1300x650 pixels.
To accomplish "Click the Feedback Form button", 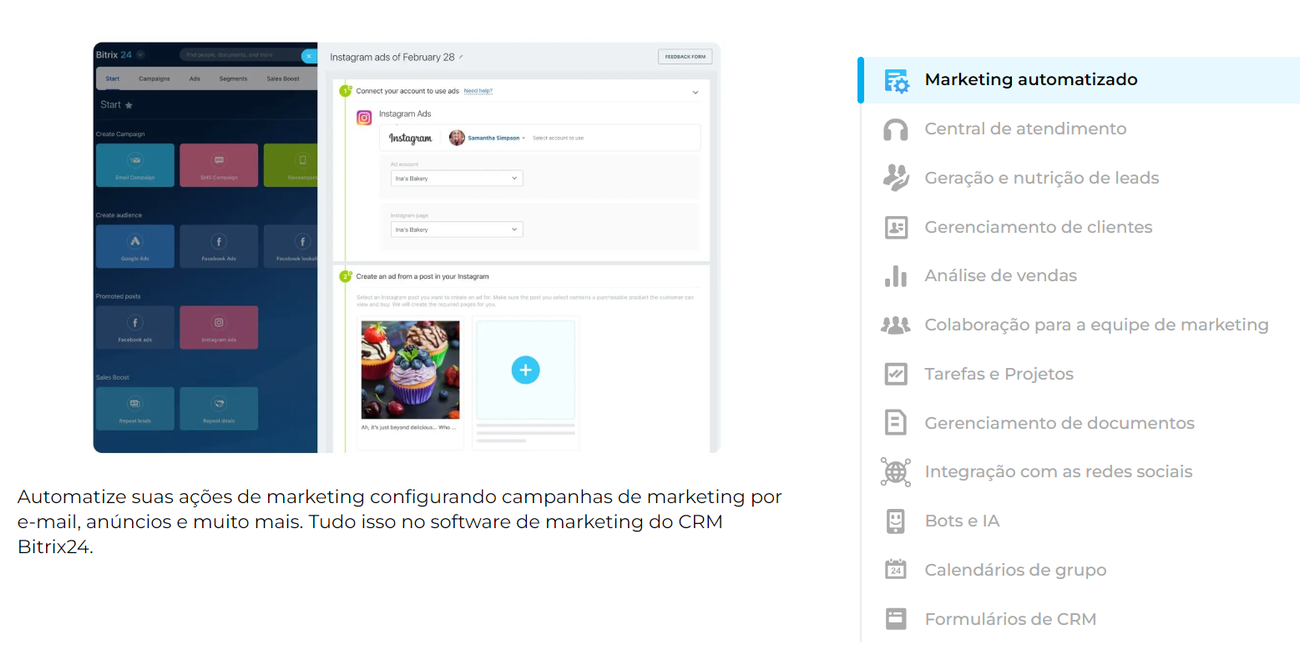I will [x=685, y=57].
